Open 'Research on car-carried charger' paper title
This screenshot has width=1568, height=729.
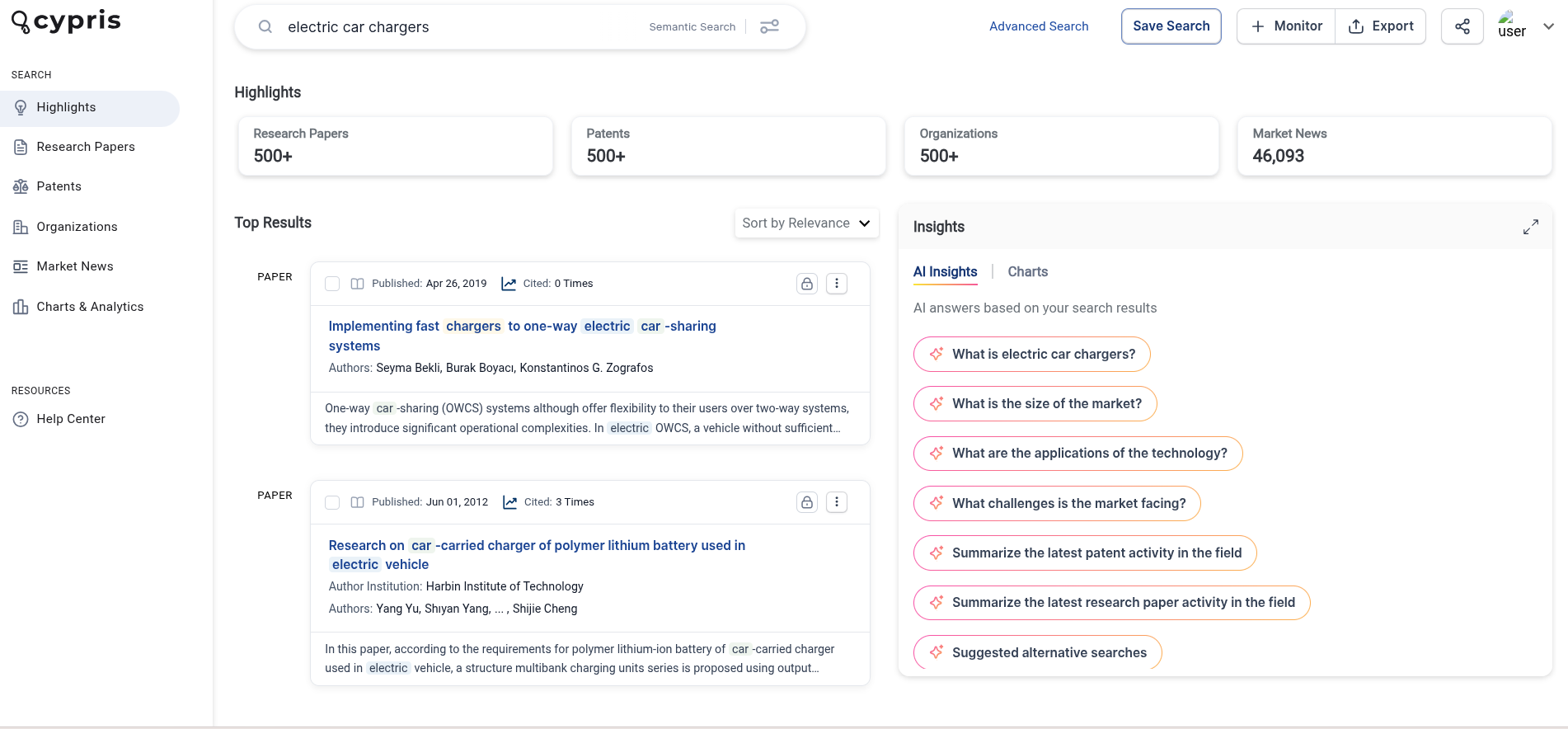(x=537, y=555)
